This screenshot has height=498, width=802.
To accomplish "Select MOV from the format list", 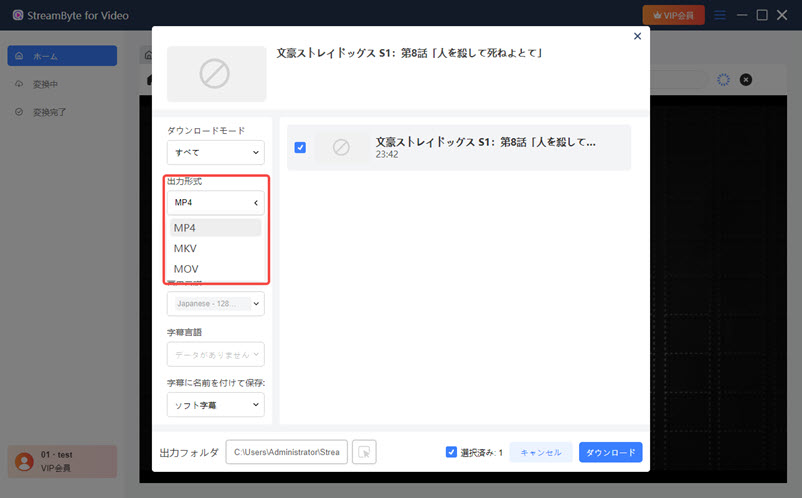I will 215,269.
